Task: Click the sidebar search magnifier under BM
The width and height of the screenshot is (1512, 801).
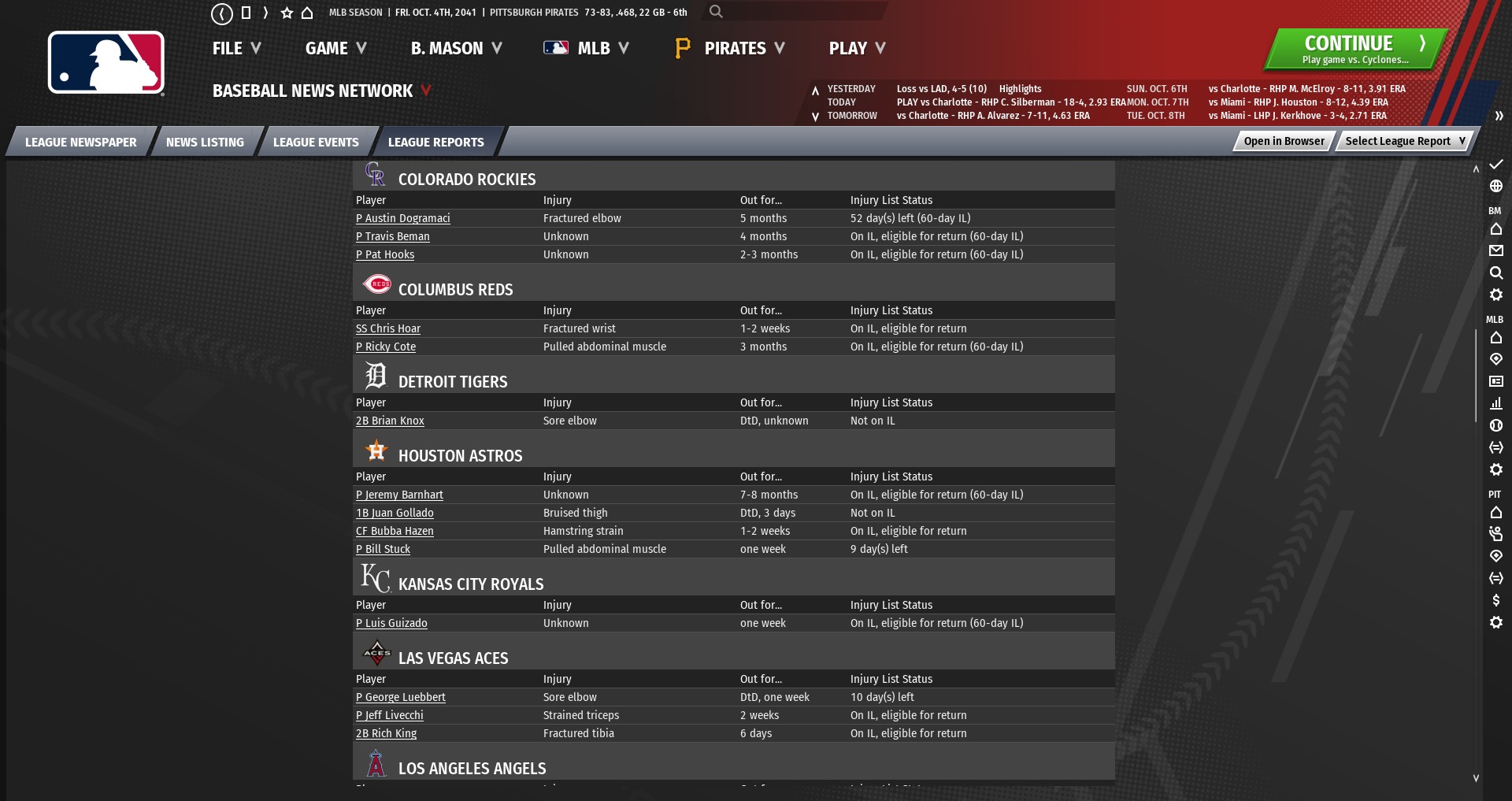Action: 1496,273
